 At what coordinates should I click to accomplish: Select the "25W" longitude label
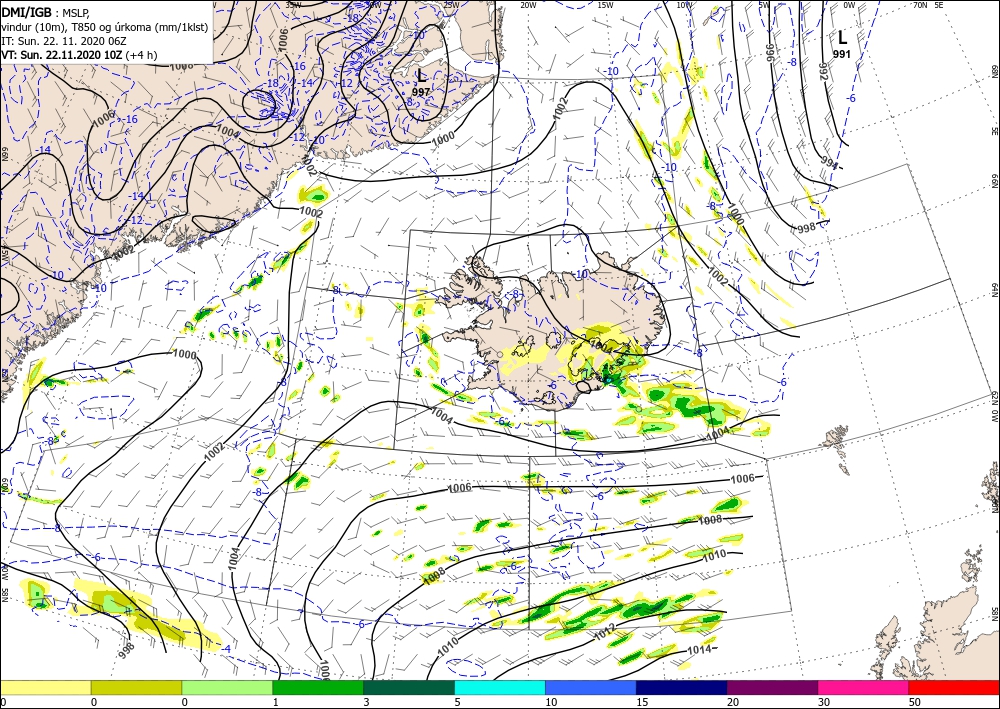451,5
